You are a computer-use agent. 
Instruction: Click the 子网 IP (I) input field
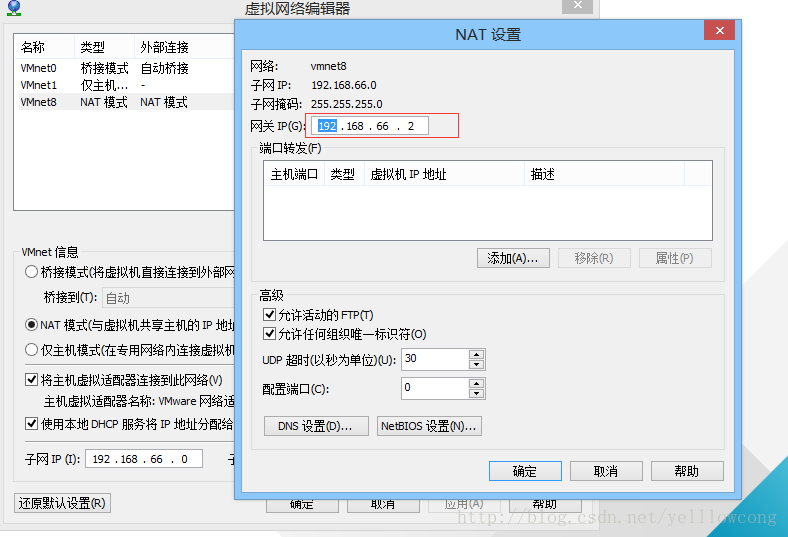point(144,459)
